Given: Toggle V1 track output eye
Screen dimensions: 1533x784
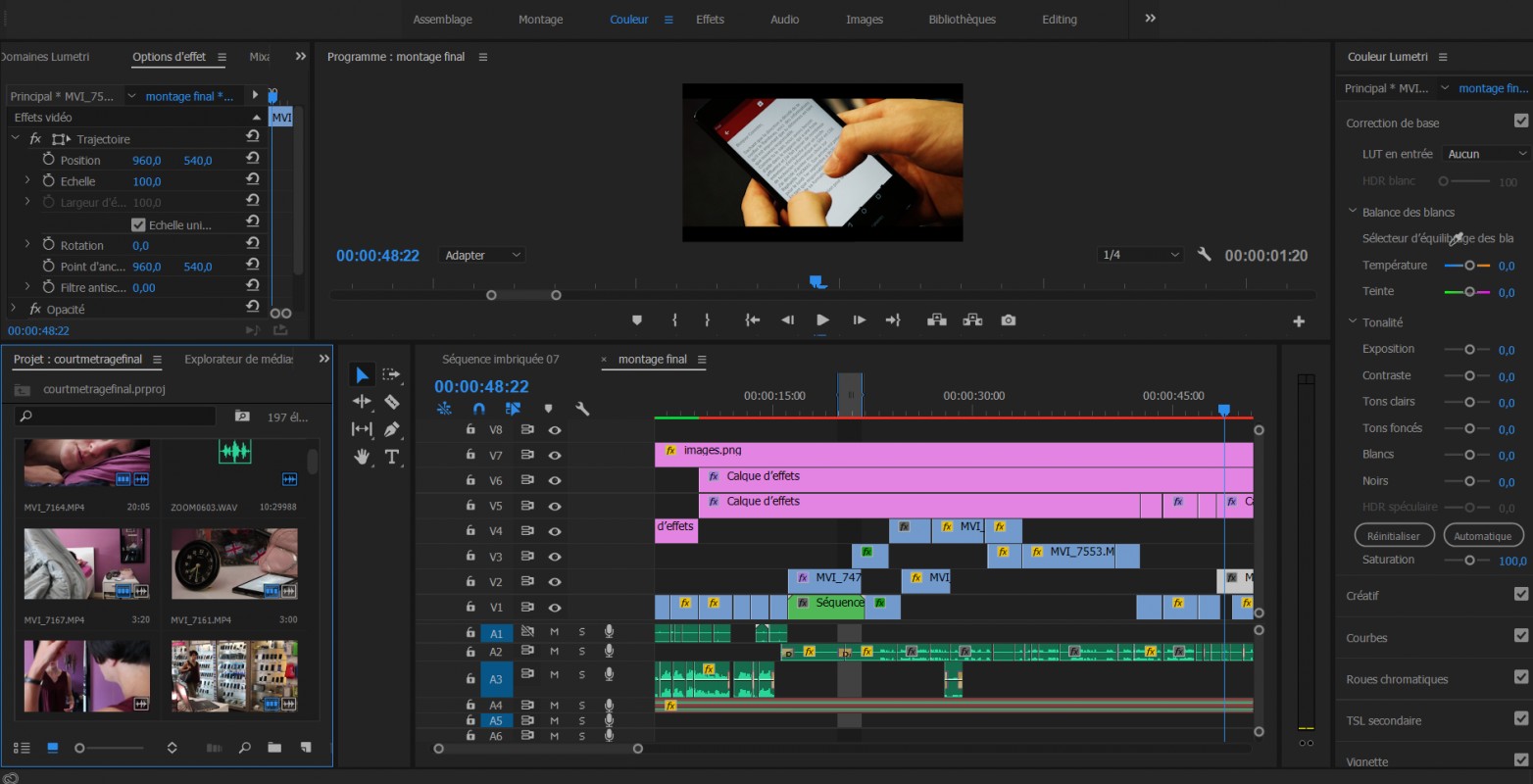Looking at the screenshot, I should [555, 608].
